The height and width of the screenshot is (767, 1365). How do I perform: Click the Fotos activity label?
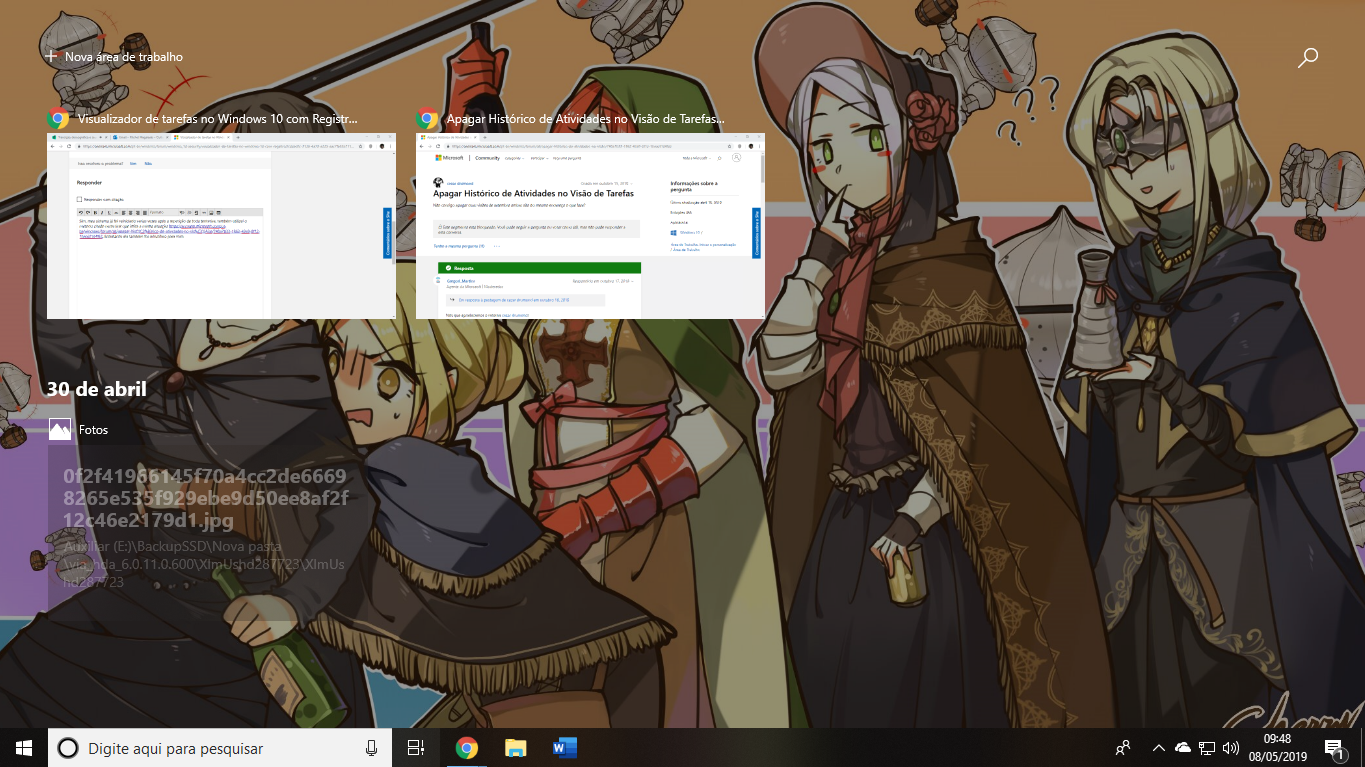pyautogui.click(x=93, y=430)
